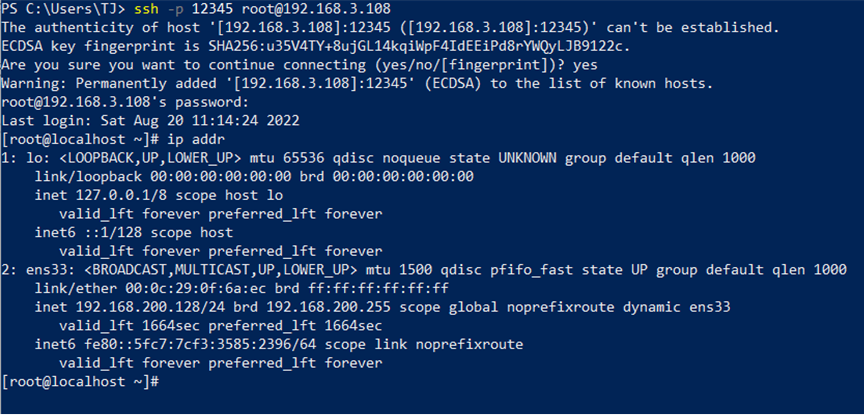
Task: Click the 'mtu 65536' text on lo line
Action: click(x=287, y=159)
